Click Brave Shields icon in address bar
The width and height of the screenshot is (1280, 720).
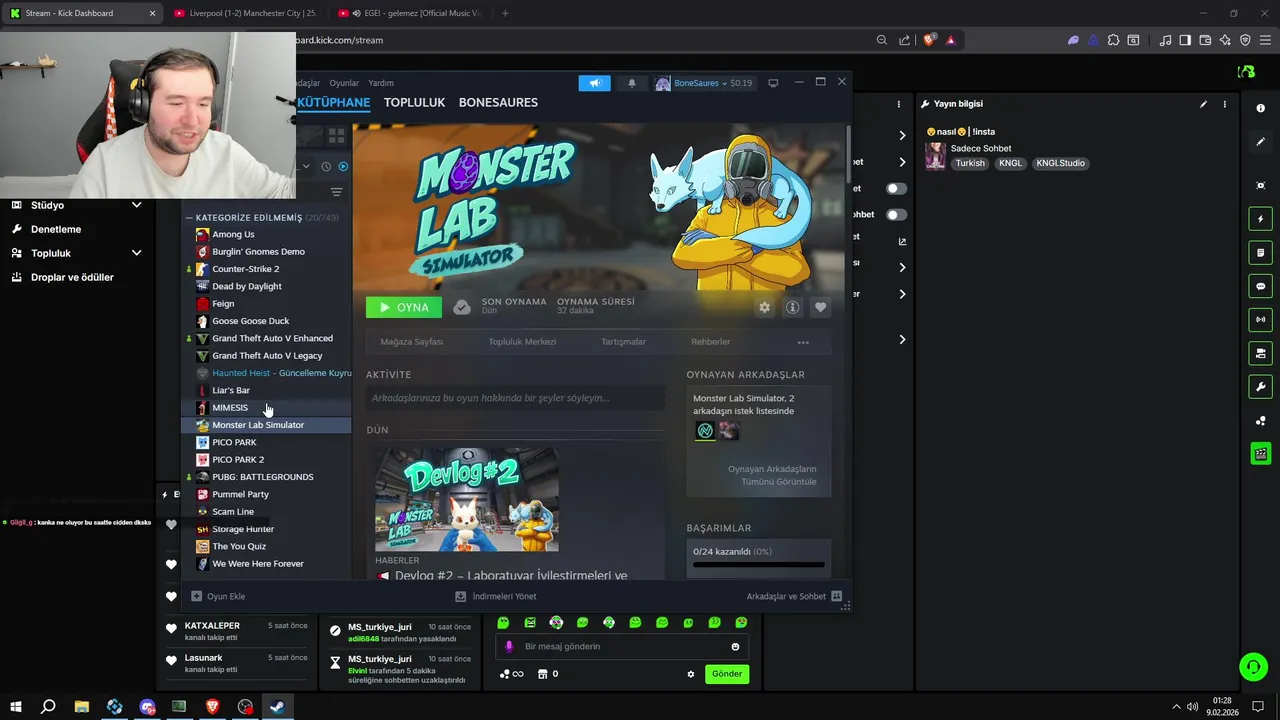(x=930, y=40)
